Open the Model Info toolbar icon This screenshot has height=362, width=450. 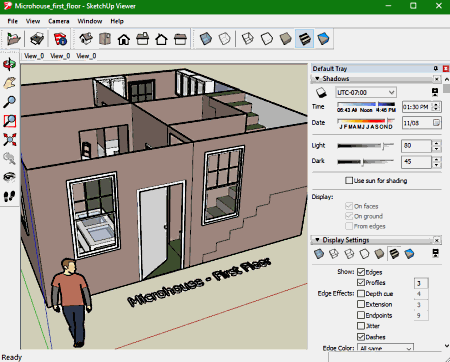pos(60,39)
